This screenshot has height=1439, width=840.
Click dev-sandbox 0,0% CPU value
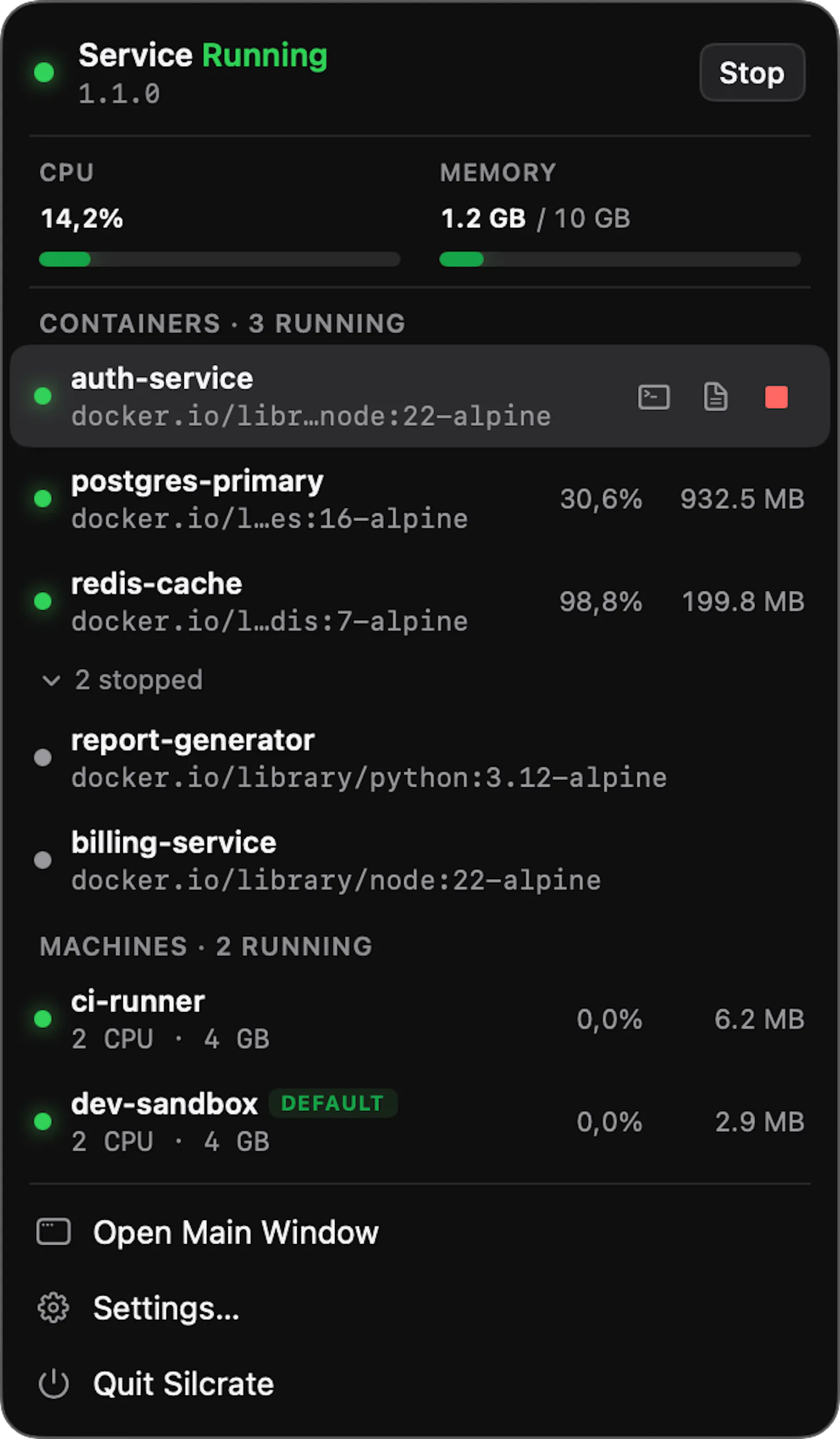tap(610, 1122)
